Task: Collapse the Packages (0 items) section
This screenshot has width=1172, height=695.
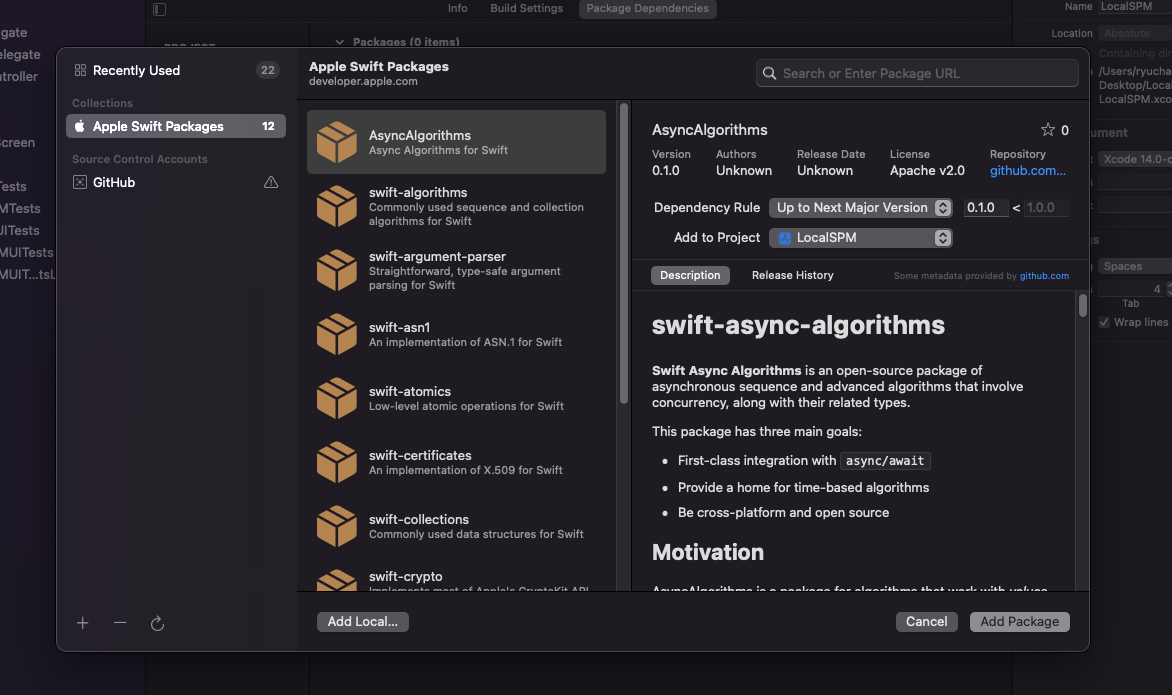Action: click(x=339, y=42)
